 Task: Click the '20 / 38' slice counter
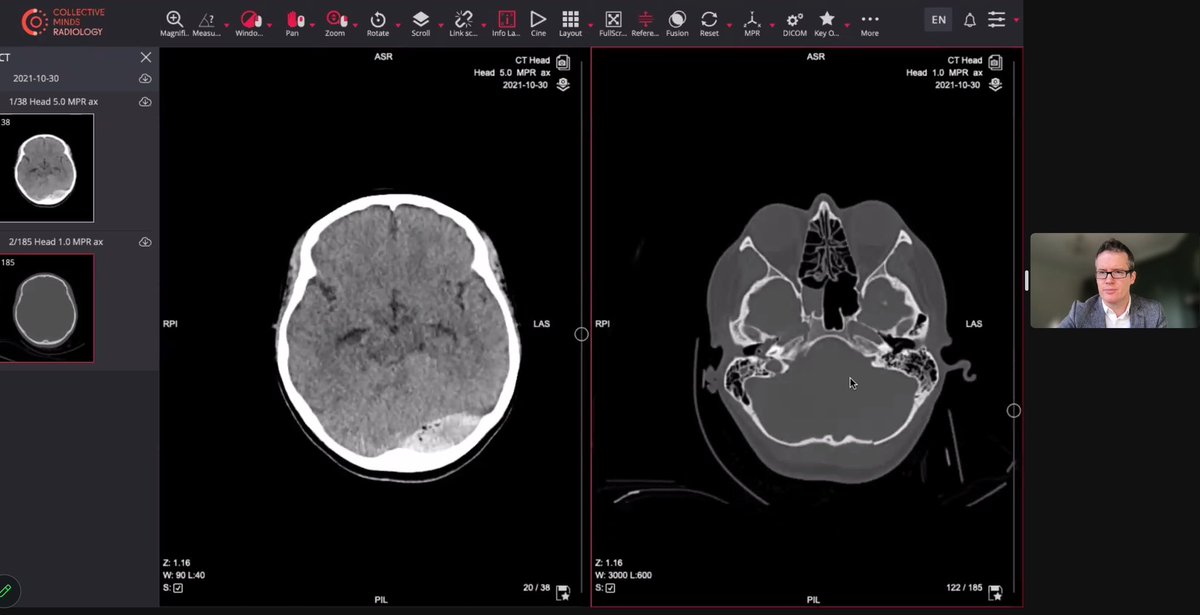[535, 587]
